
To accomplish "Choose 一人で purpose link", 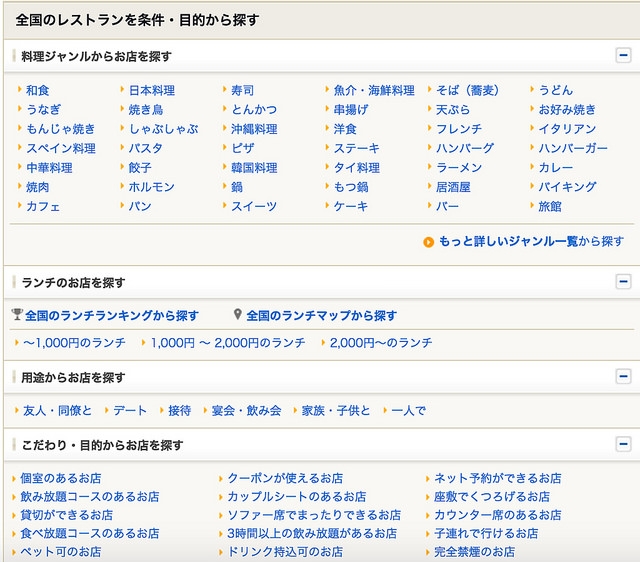I will tap(409, 411).
